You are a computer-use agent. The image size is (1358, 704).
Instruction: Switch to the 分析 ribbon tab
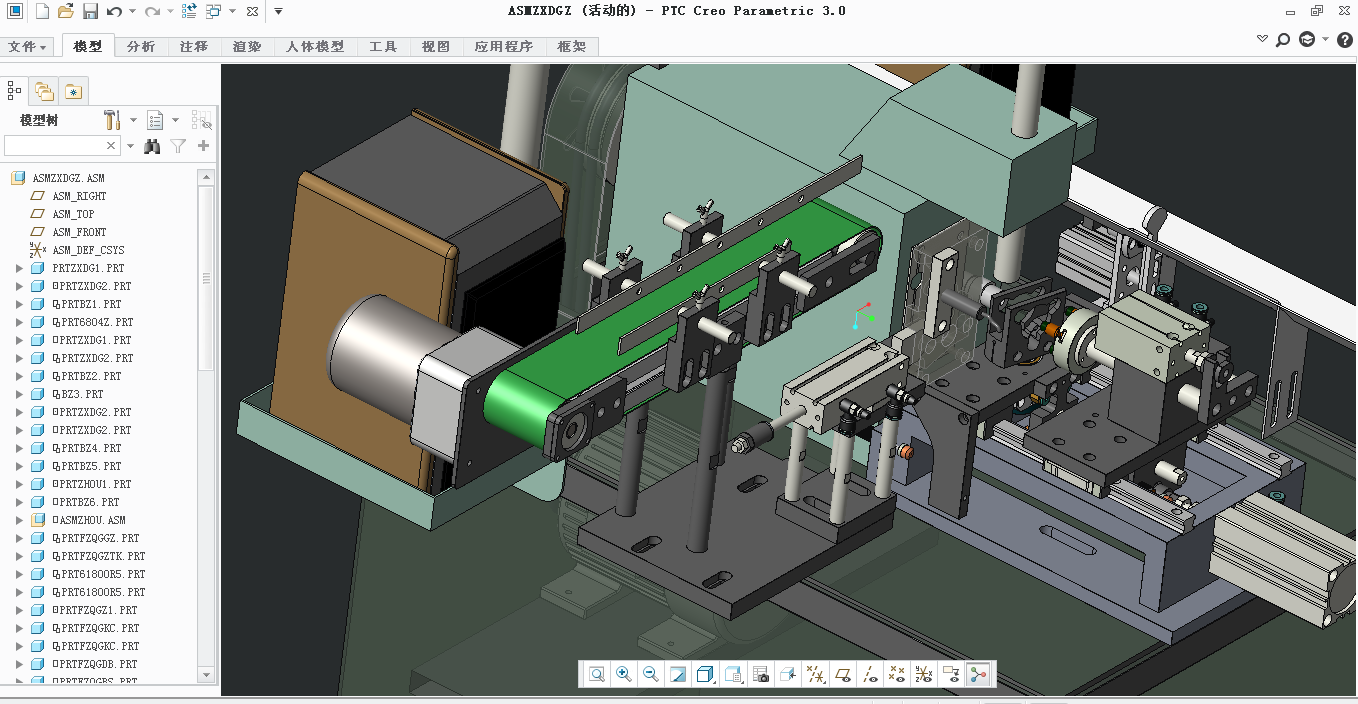[x=141, y=47]
